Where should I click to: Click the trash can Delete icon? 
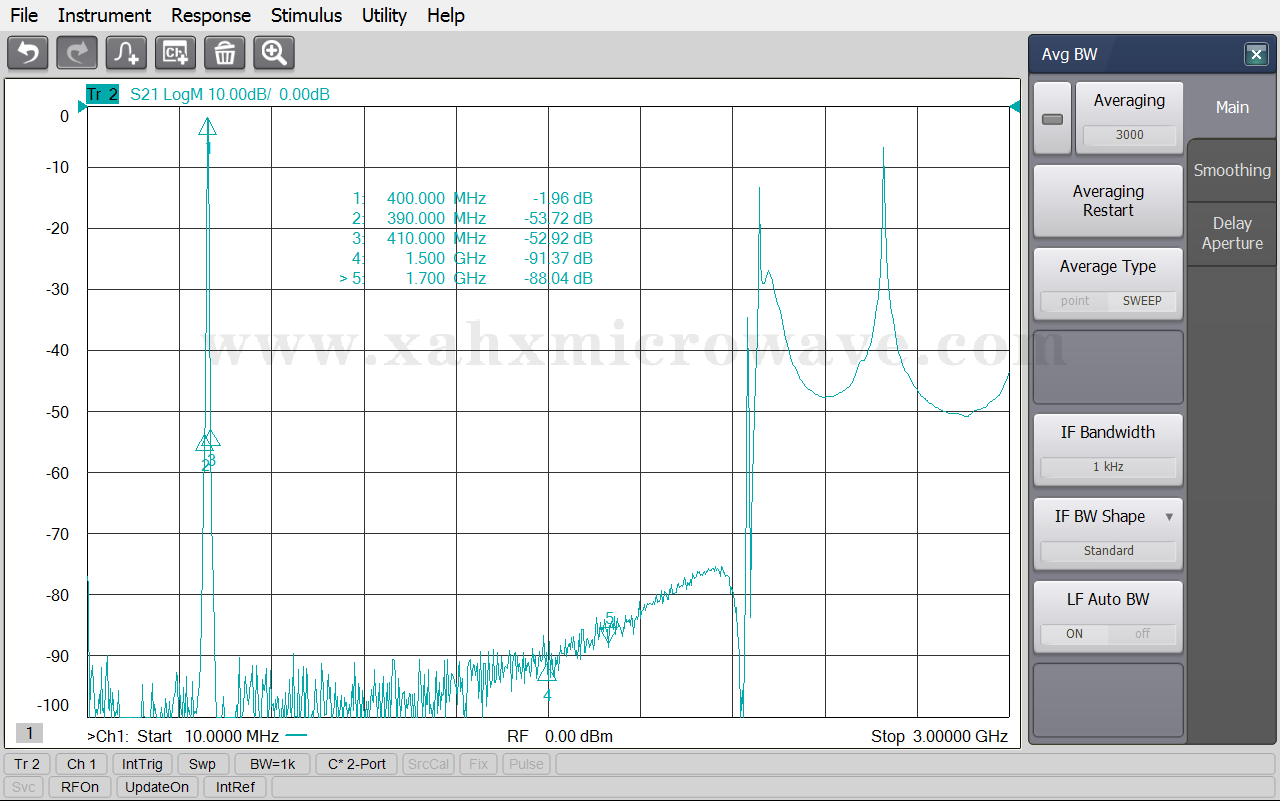[x=224, y=53]
